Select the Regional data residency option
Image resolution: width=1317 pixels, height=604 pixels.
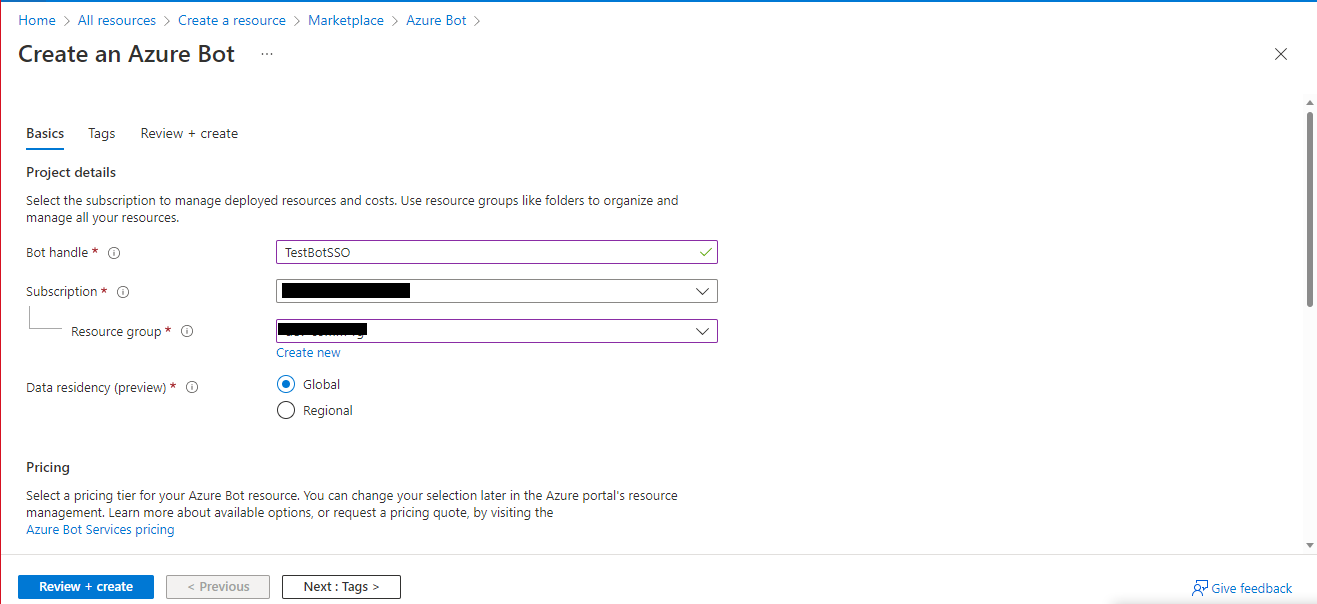coord(286,410)
